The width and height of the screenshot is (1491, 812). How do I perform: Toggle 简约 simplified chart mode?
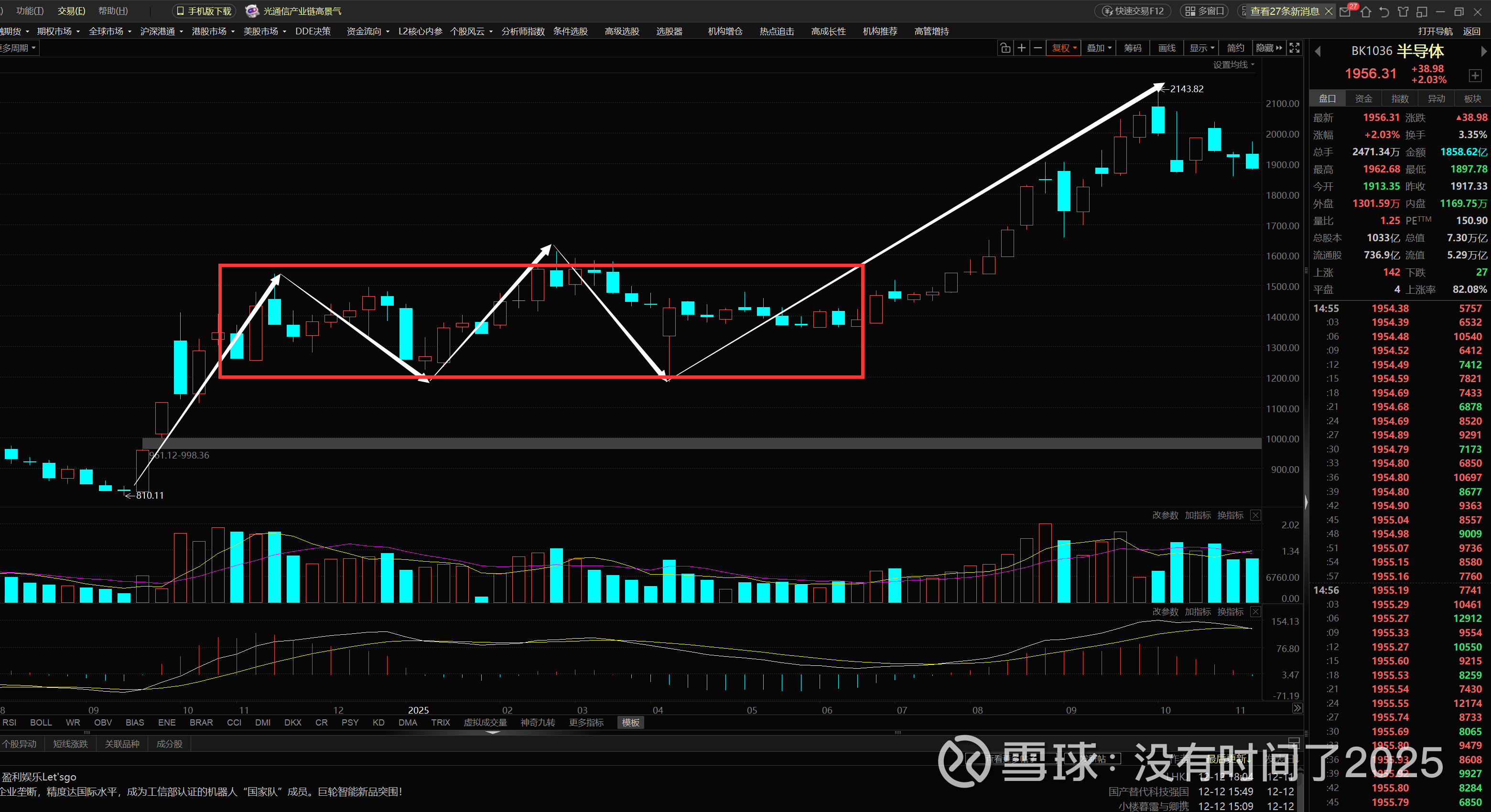1235,48
